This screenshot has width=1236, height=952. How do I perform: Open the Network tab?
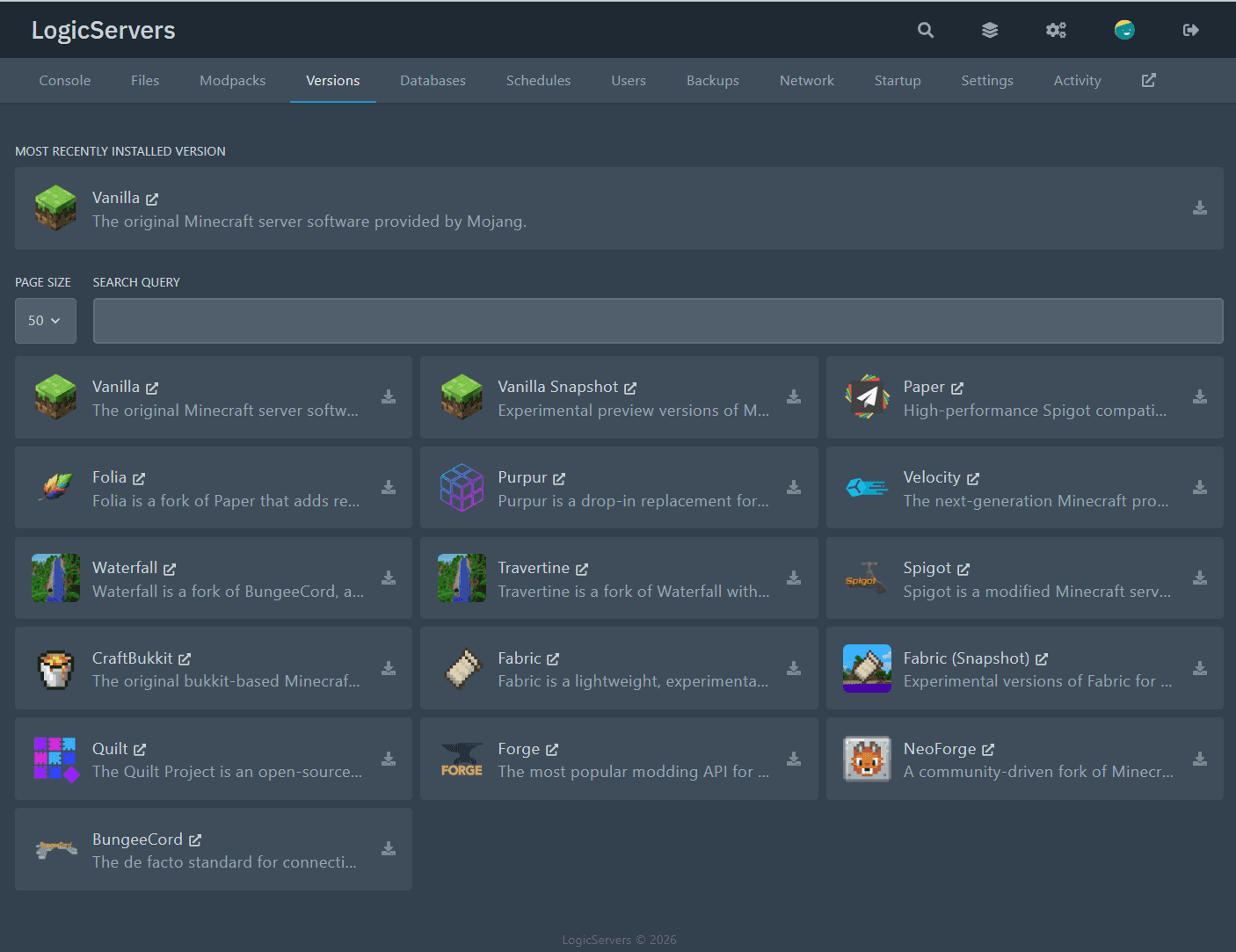click(807, 81)
